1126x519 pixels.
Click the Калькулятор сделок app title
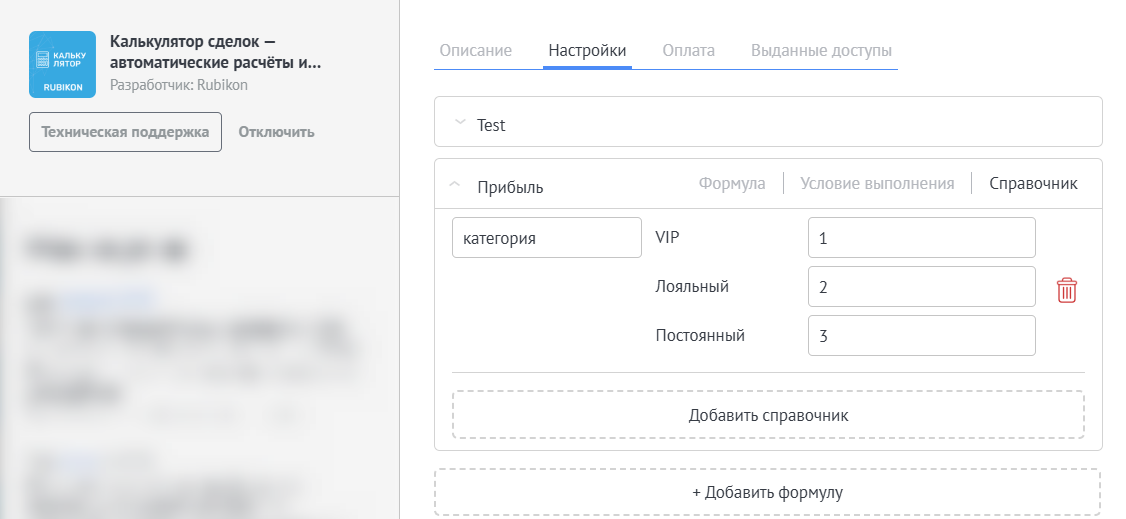pyautogui.click(x=215, y=52)
